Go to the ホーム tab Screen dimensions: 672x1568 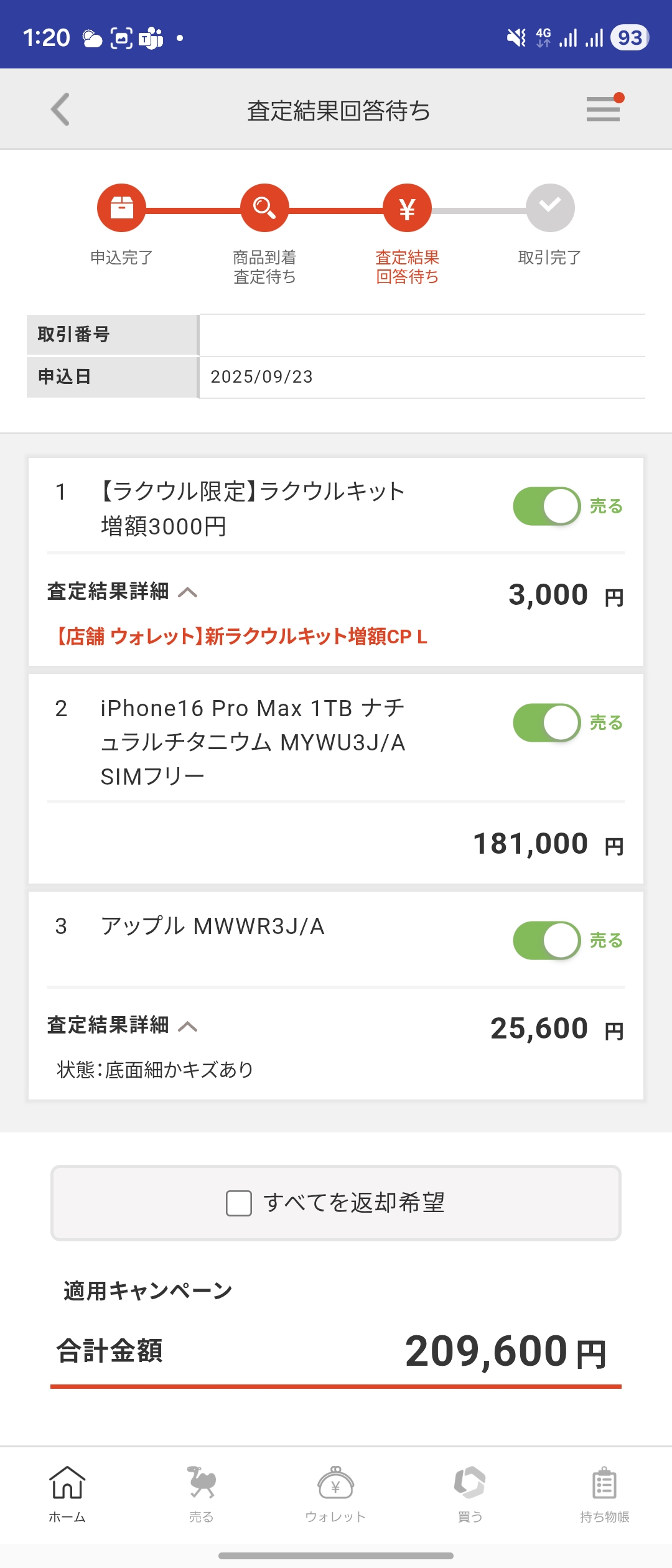point(67,1493)
